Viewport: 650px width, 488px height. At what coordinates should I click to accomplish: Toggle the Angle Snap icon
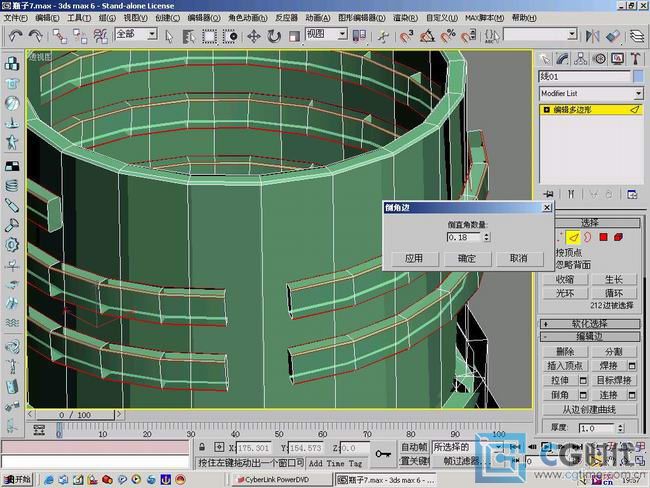click(x=427, y=36)
